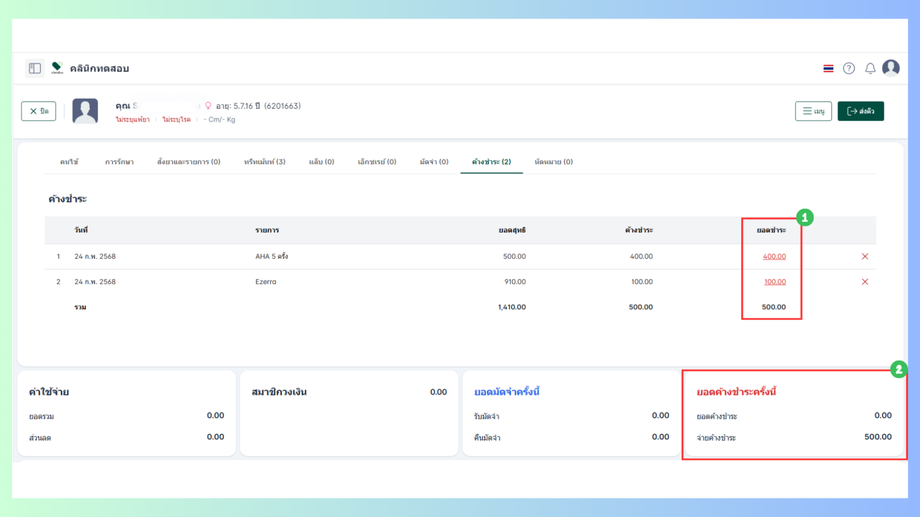This screenshot has width=920, height=517.
Task: Click the green ส่งตัว button
Action: [860, 111]
